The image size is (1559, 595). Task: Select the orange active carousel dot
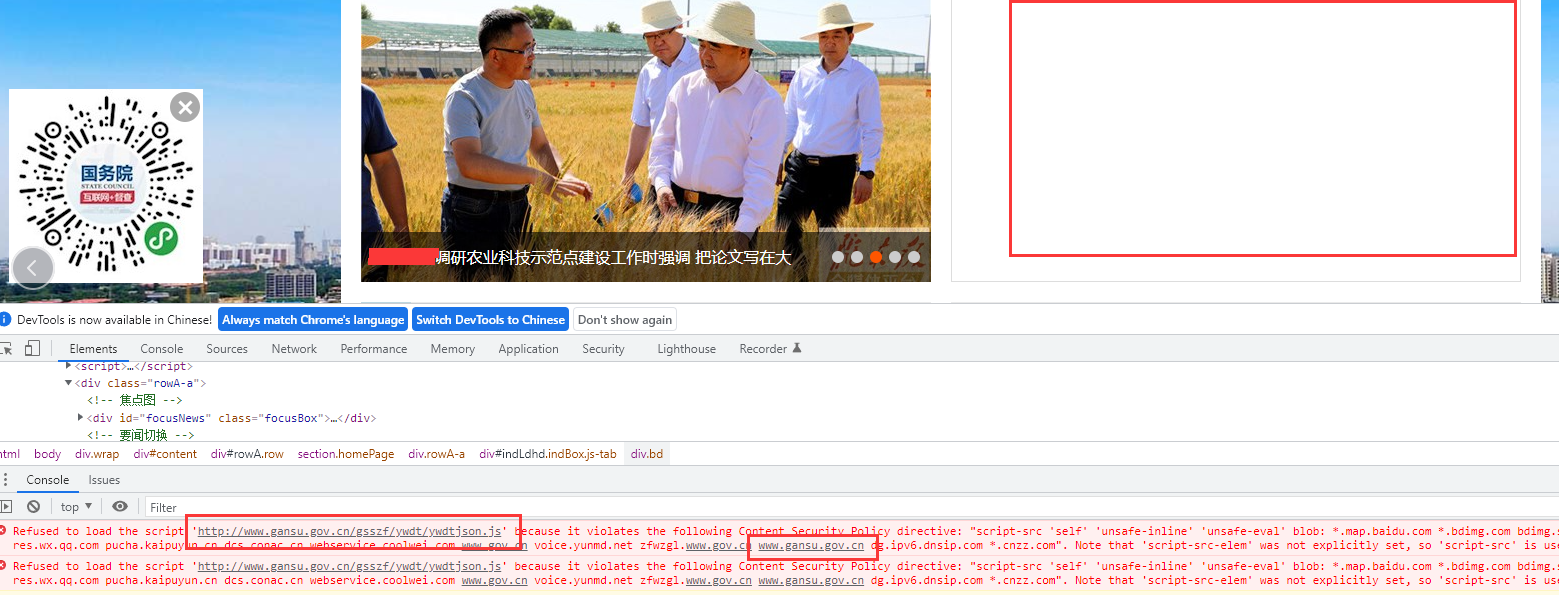[876, 257]
